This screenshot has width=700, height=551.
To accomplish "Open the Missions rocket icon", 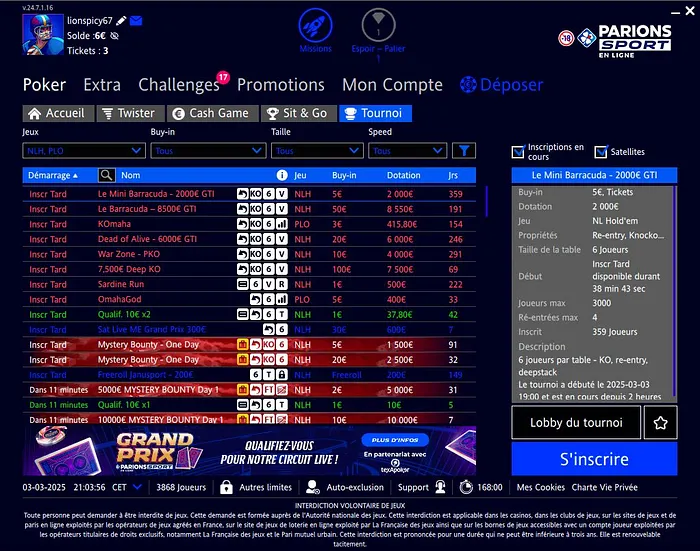I will 315,26.
